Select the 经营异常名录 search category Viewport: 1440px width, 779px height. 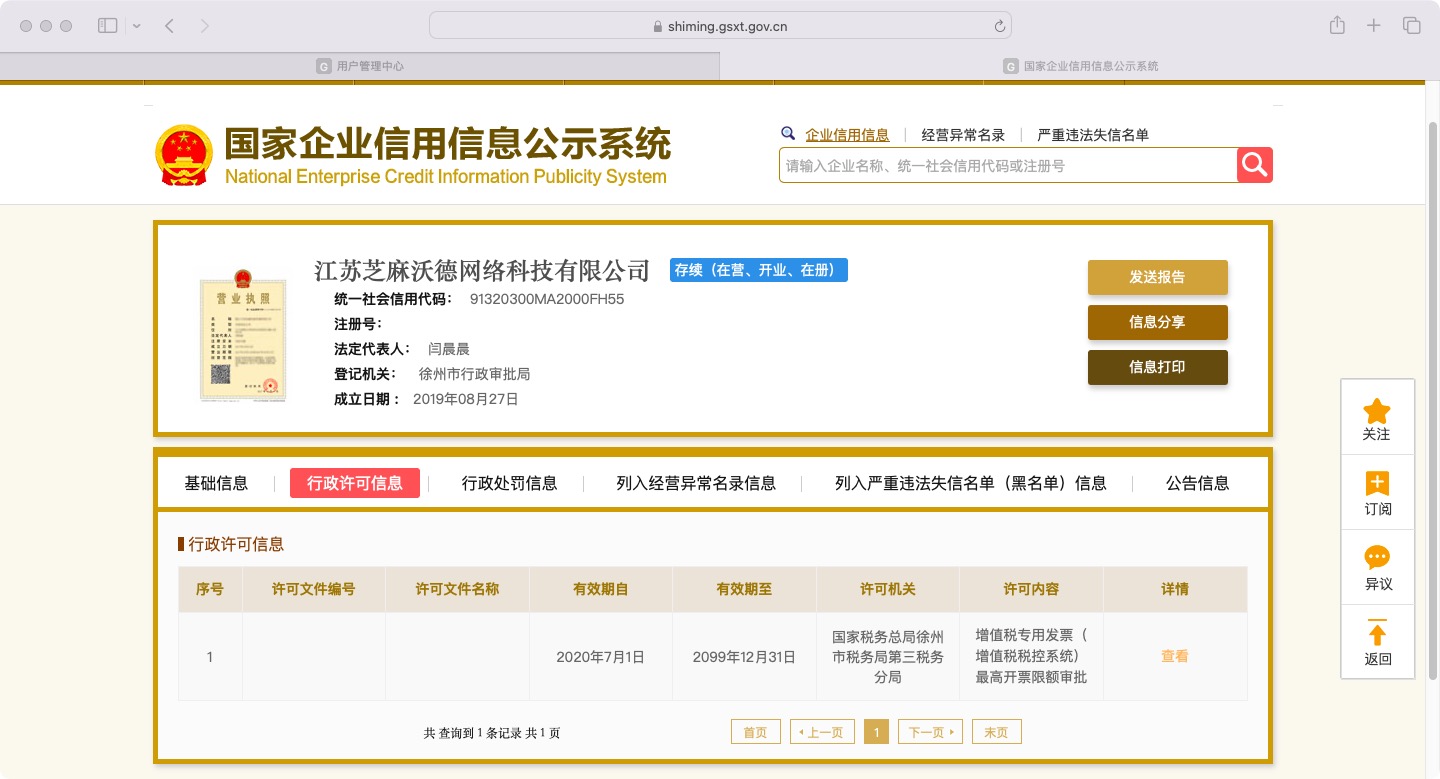coord(963,135)
